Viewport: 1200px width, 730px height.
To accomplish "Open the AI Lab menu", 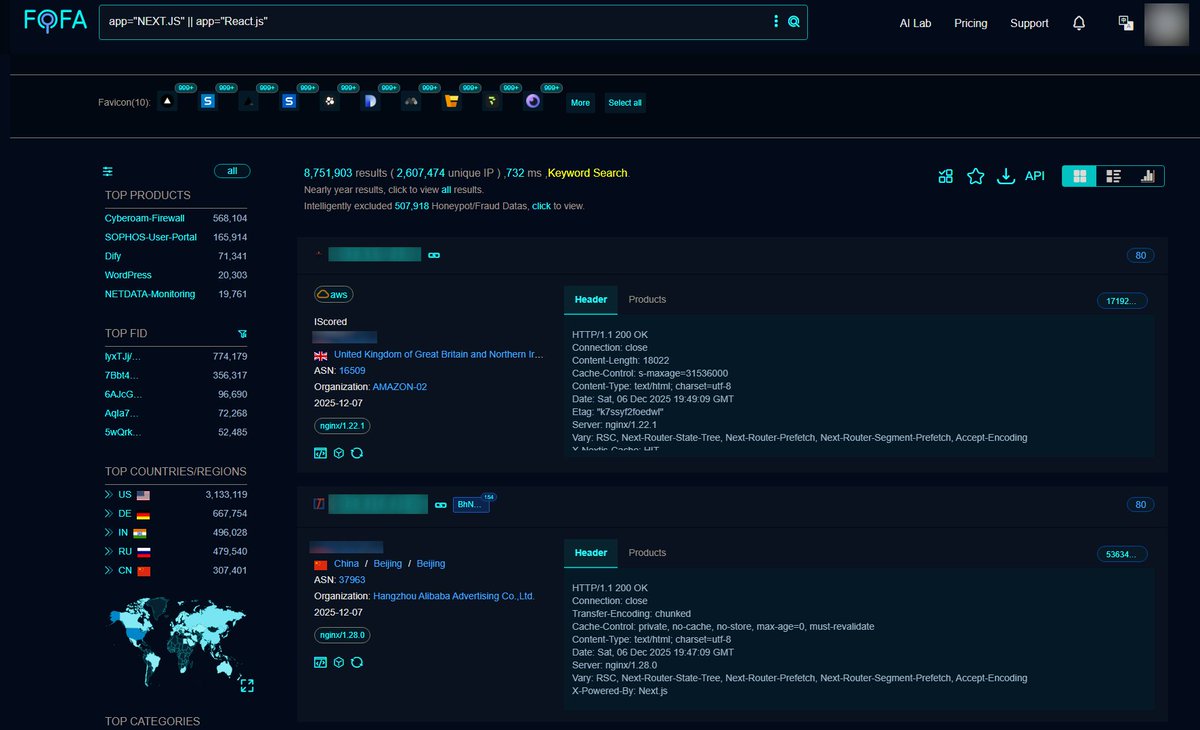I will coord(915,23).
